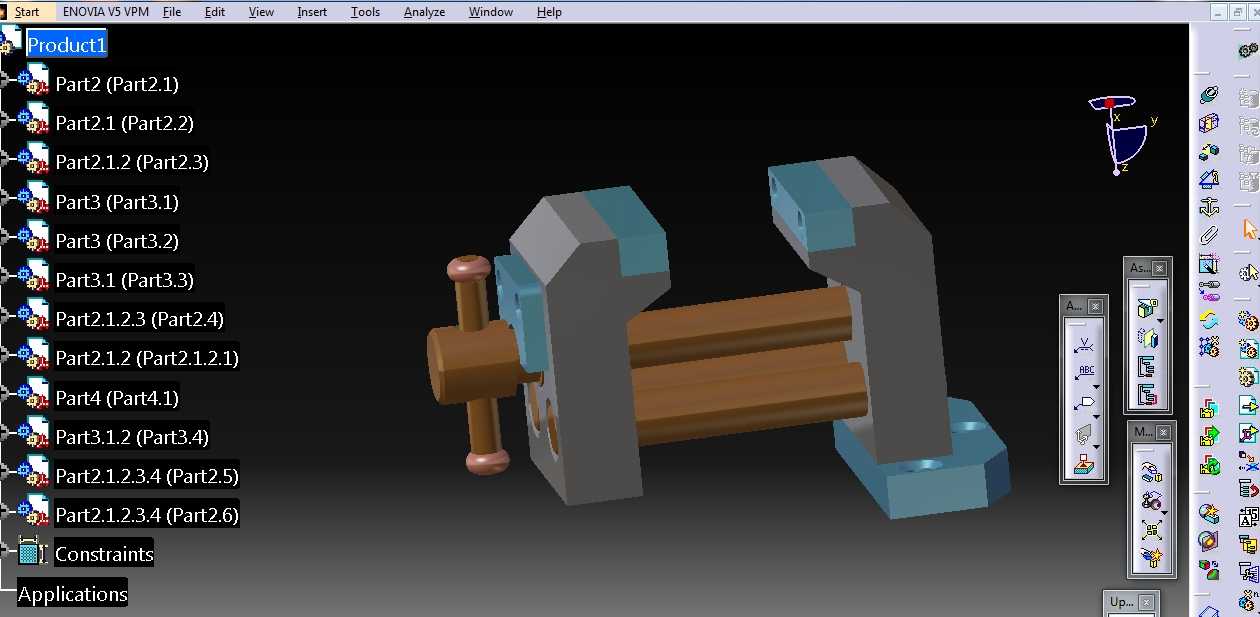This screenshot has height=617, width=1260.
Task: Open the ENOVIA V5 VPM menu
Action: pyautogui.click(x=105, y=12)
